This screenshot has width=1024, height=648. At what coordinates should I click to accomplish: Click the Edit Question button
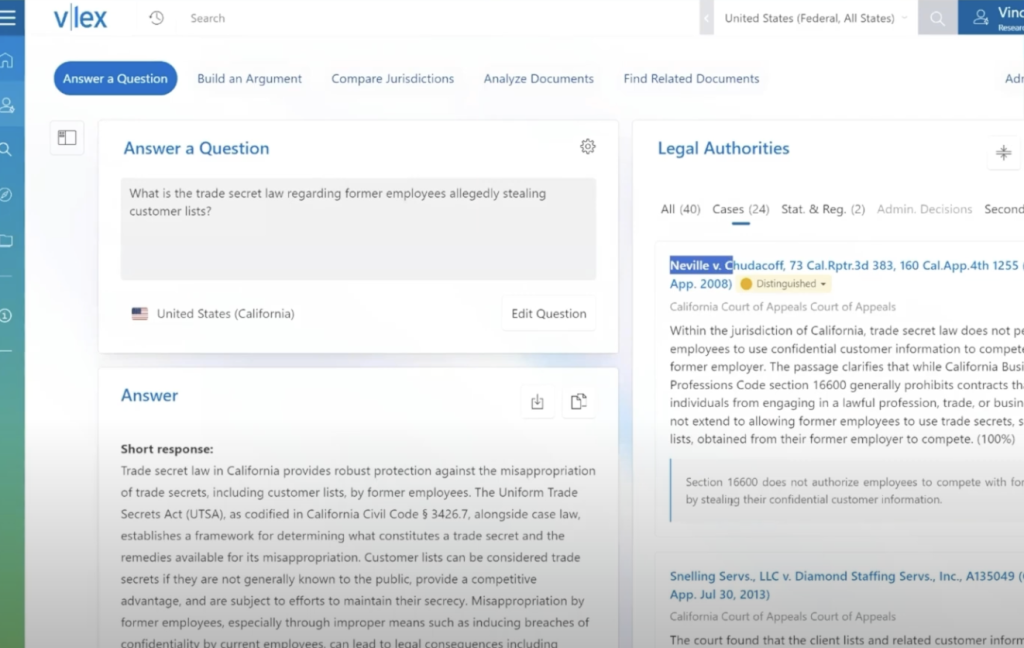[x=548, y=313]
